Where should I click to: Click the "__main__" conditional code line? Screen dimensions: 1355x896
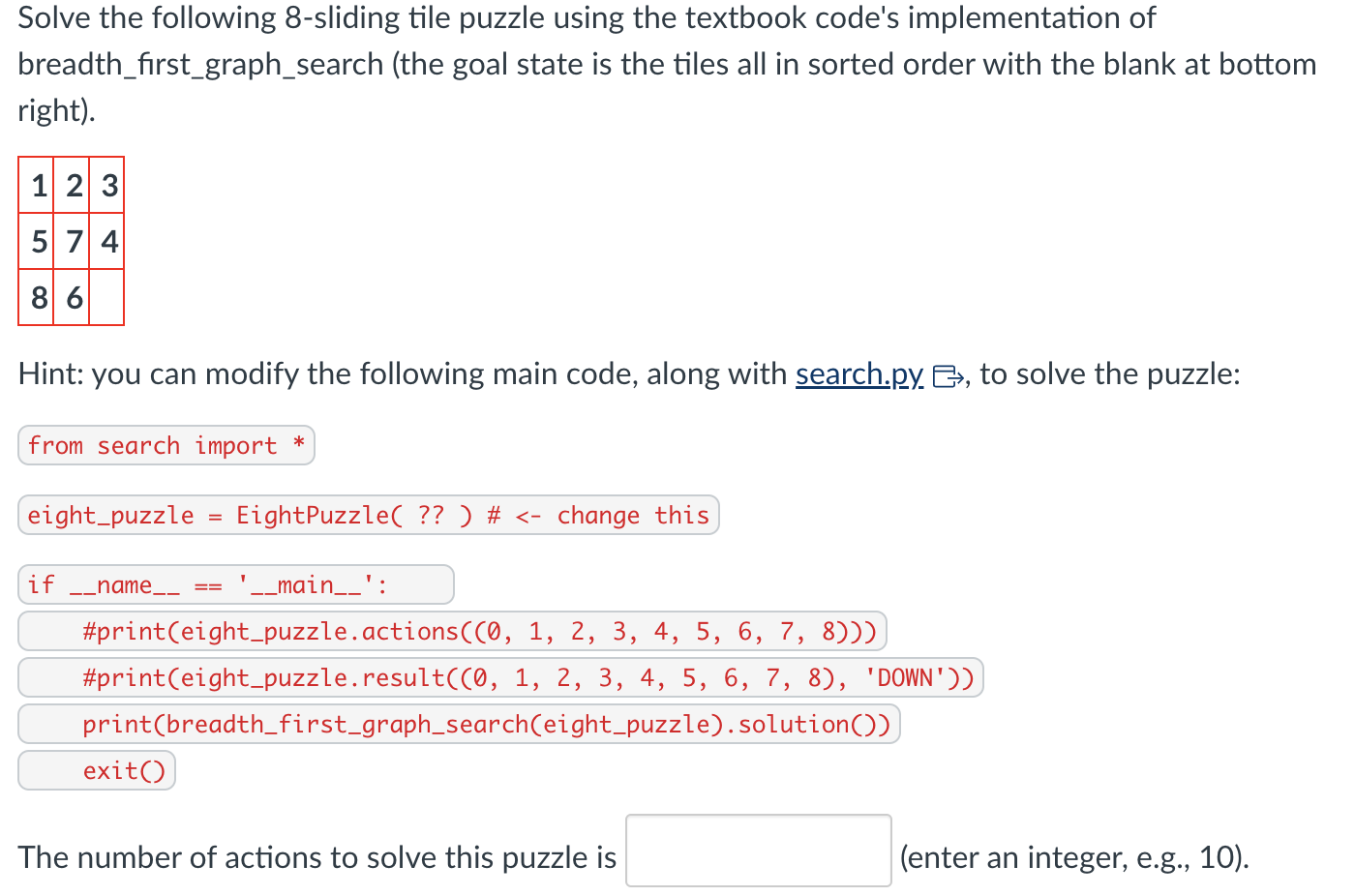tap(235, 584)
